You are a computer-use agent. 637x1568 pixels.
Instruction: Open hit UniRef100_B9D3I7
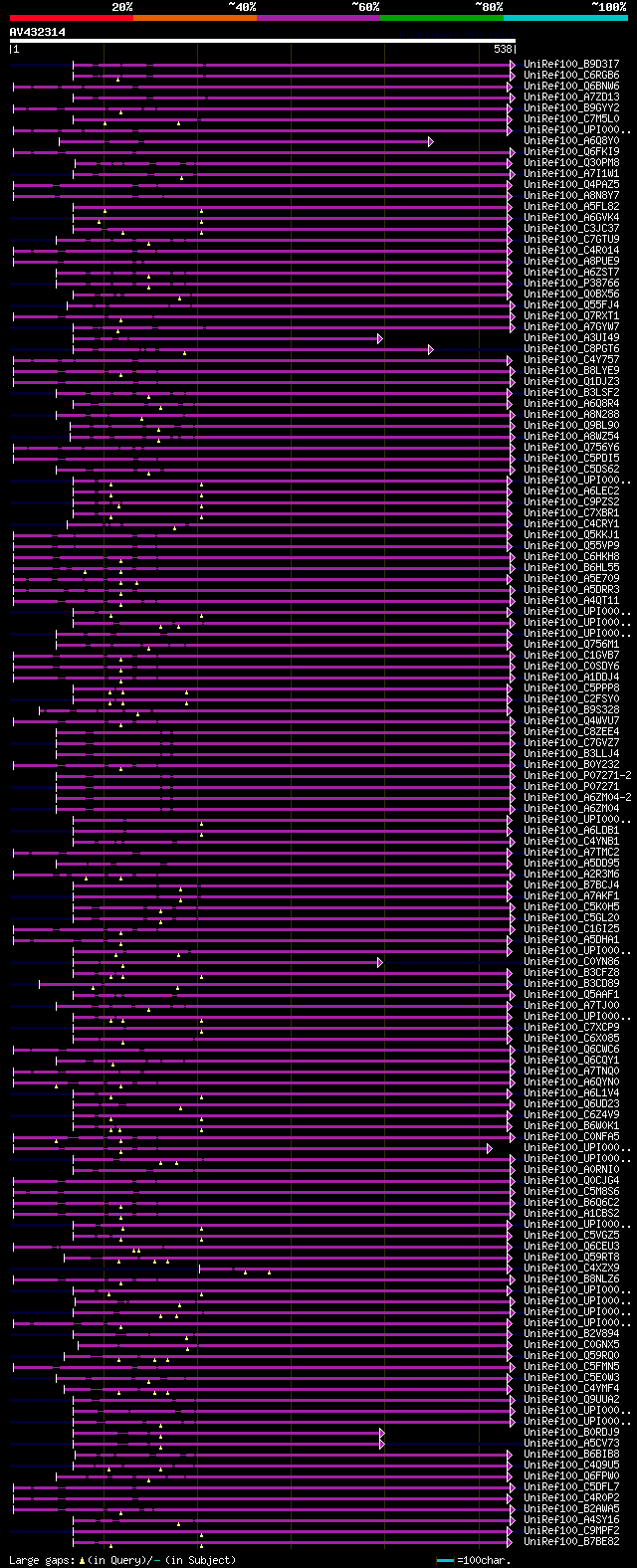tap(571, 64)
